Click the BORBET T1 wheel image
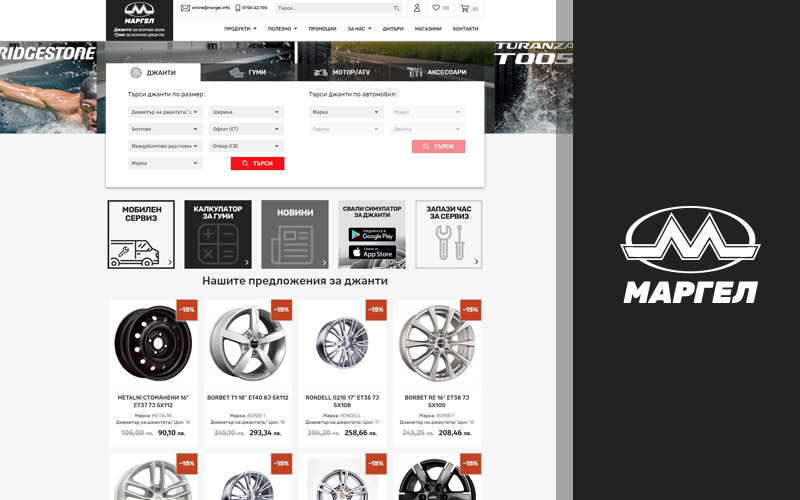The height and width of the screenshot is (500, 800). [x=248, y=344]
